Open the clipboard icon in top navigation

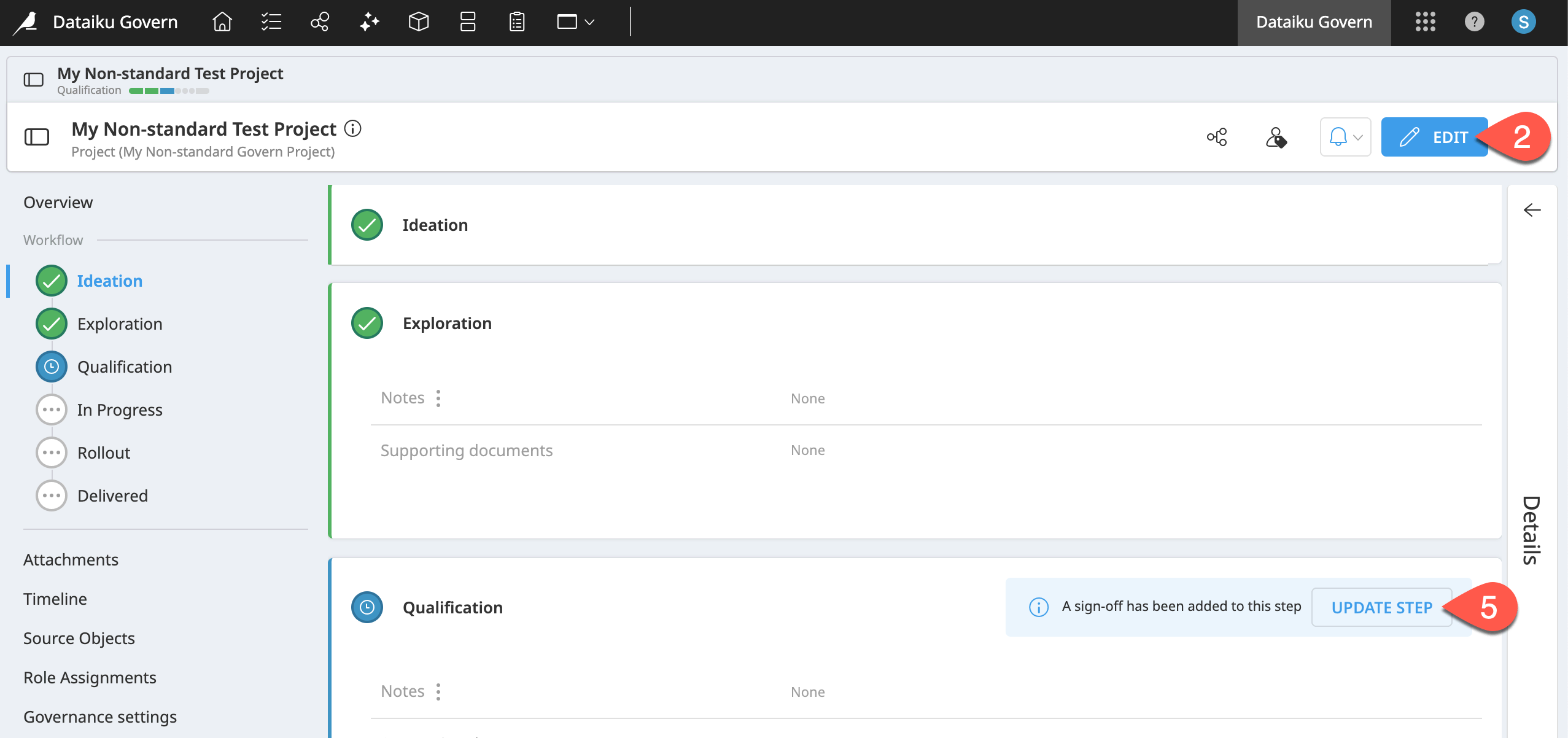pos(517,22)
